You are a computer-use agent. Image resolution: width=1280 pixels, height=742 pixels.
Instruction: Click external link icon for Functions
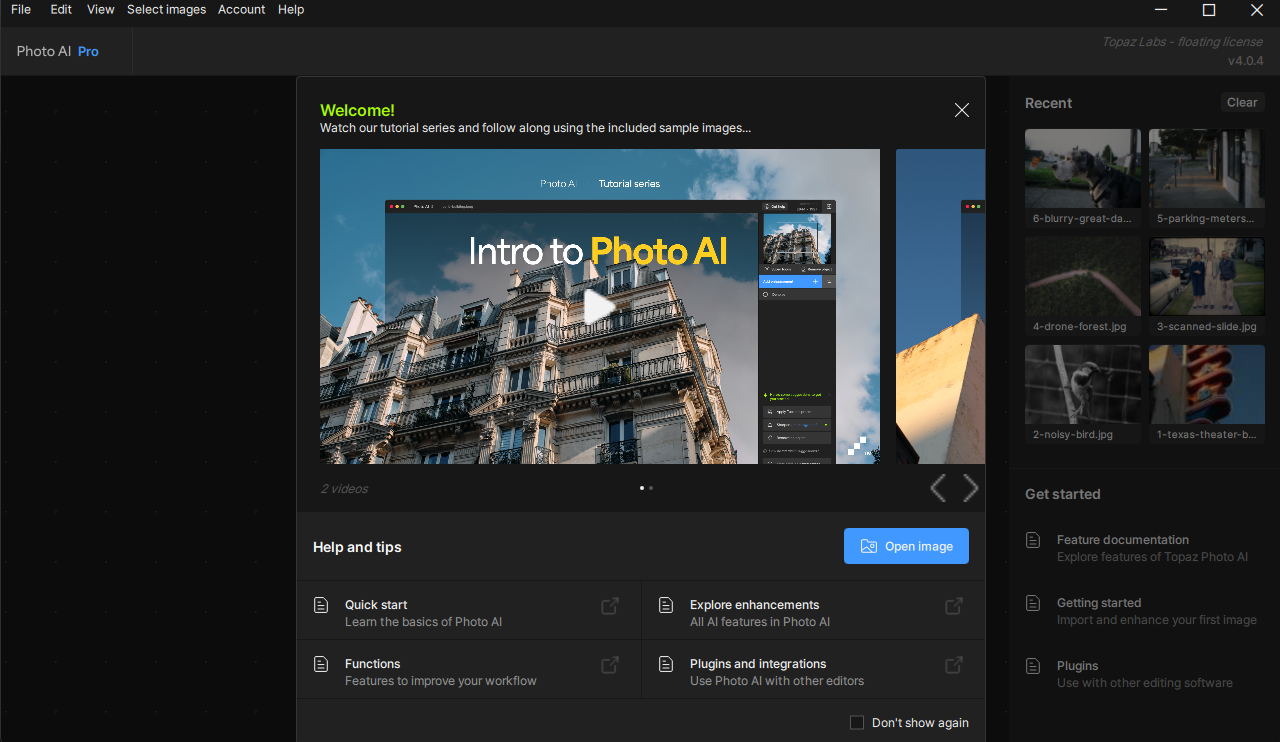tap(609, 665)
